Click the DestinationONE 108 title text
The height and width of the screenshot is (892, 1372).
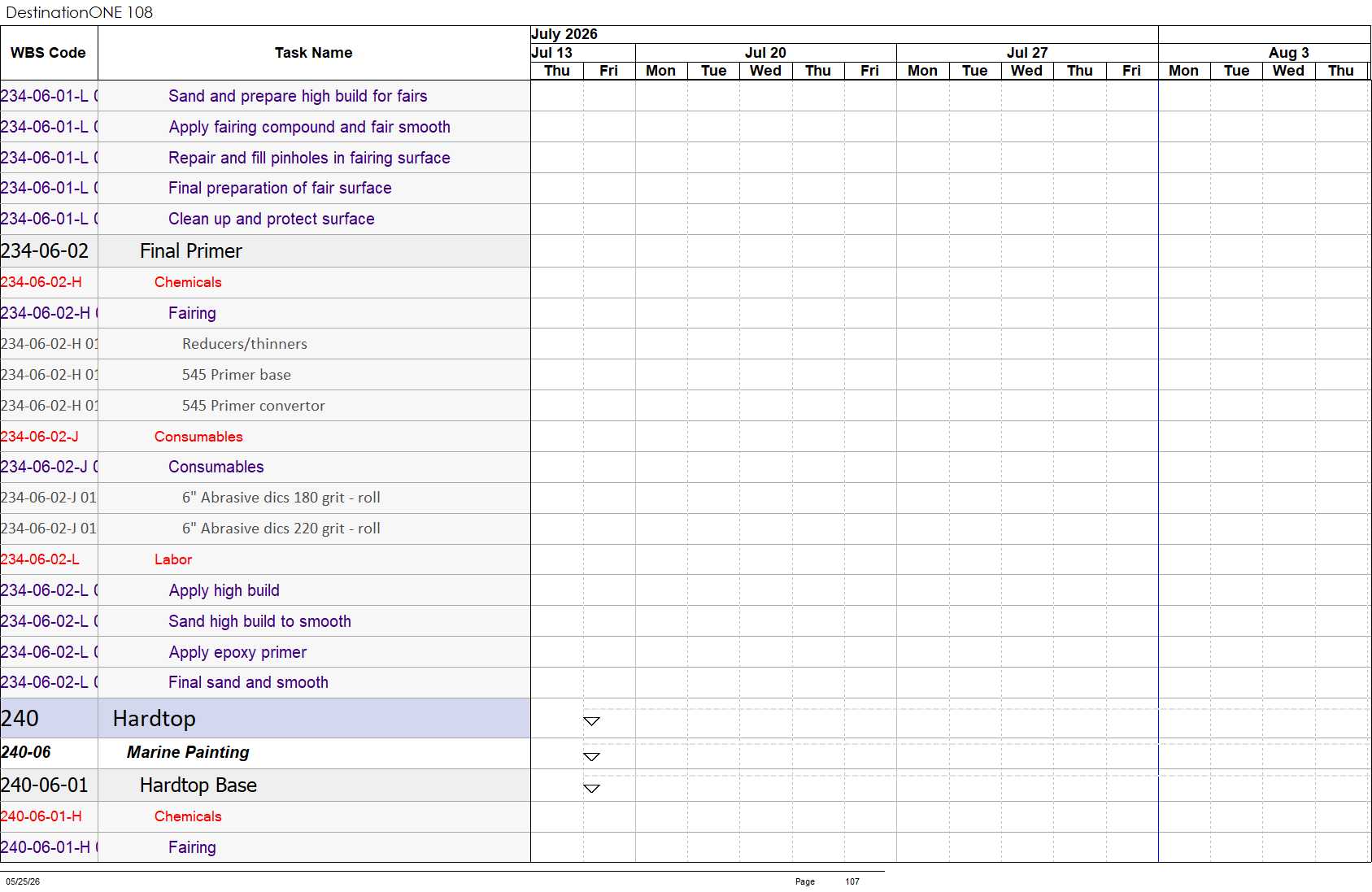coord(79,12)
